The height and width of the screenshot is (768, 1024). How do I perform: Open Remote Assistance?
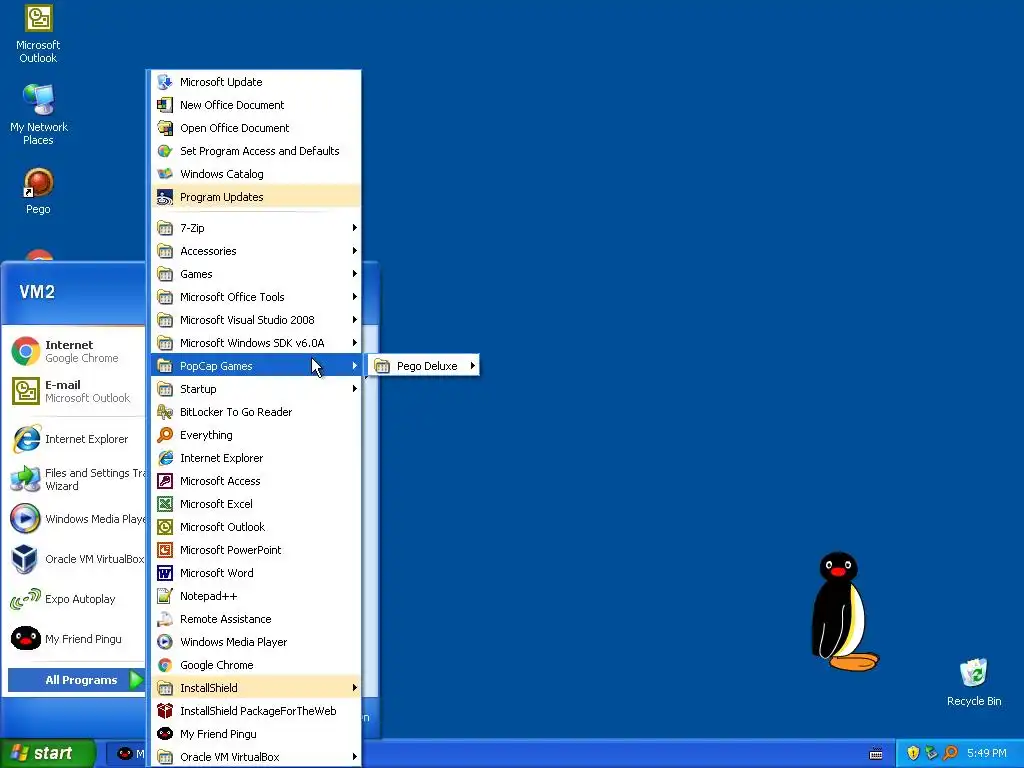256,618
